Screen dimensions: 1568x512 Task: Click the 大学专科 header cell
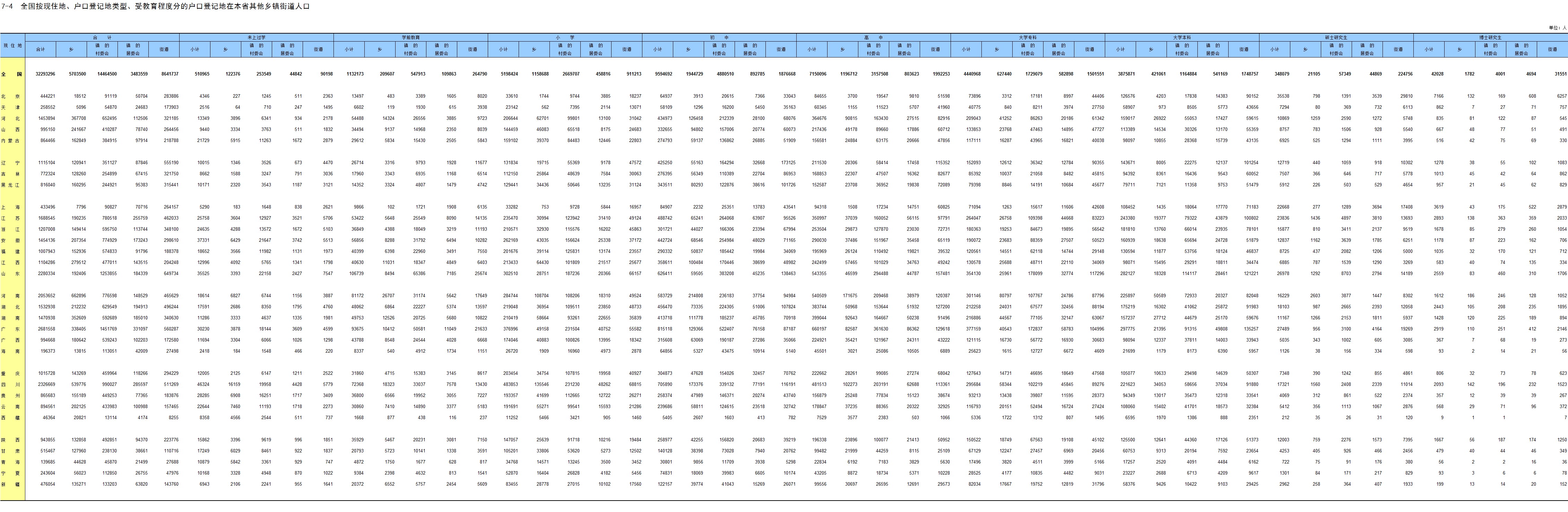[1028, 38]
